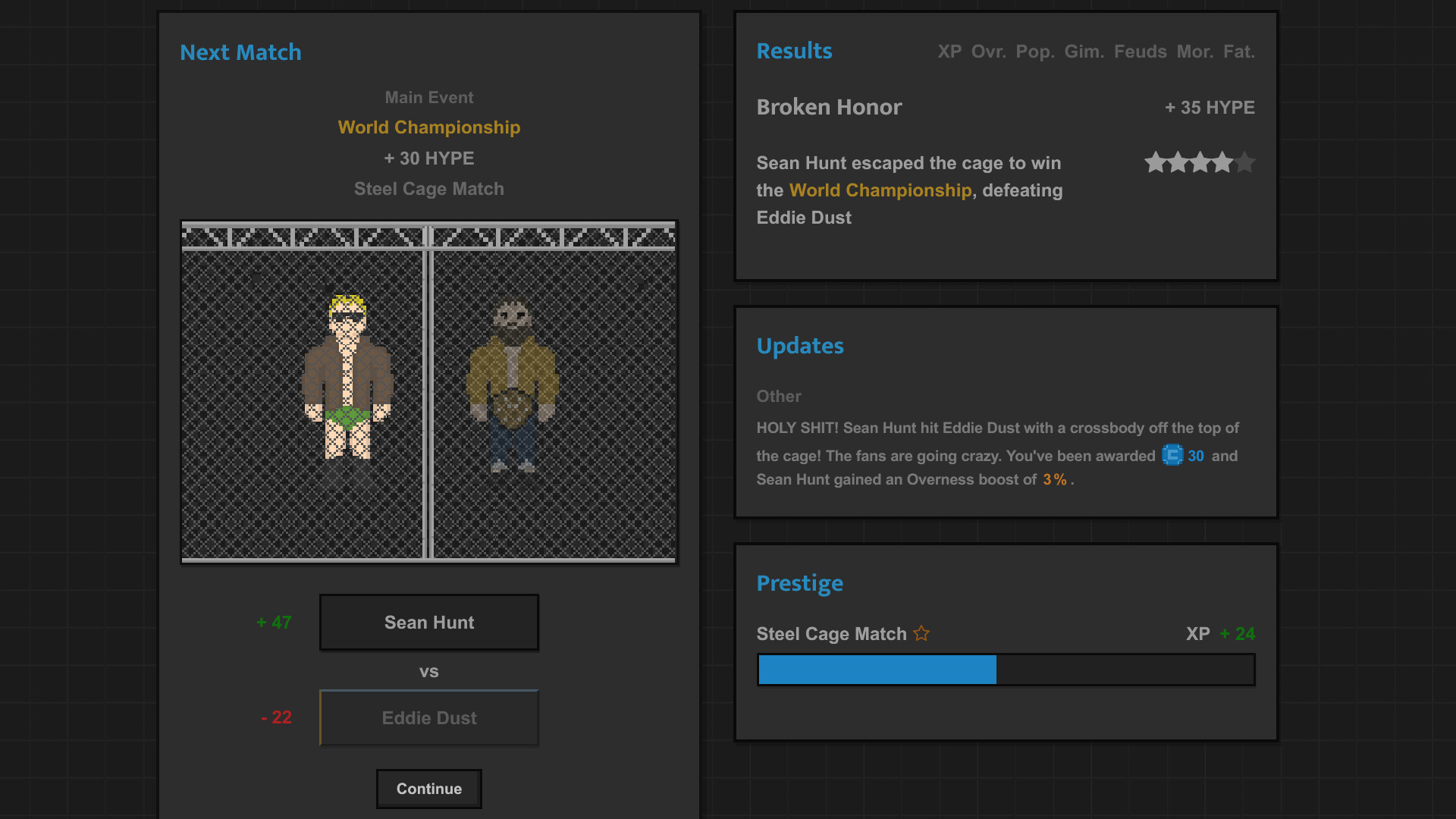Click the first filled rating star
The width and height of the screenshot is (1456, 819).
[x=1154, y=162]
